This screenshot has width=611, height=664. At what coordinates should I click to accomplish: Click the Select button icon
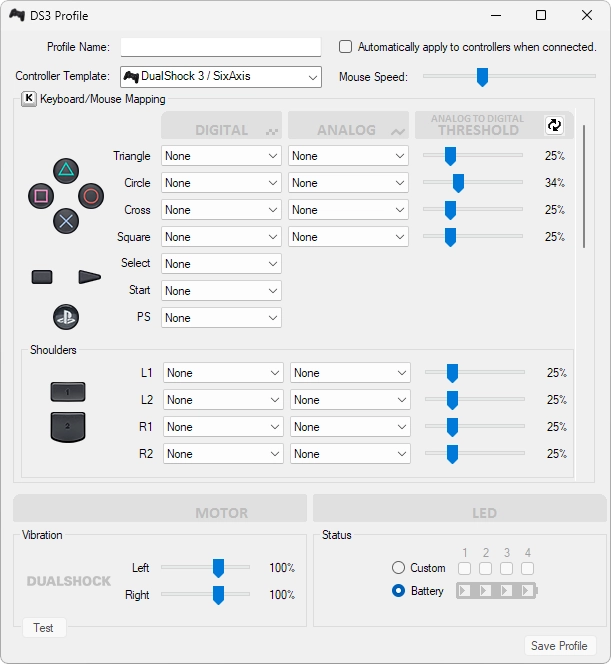click(x=42, y=277)
